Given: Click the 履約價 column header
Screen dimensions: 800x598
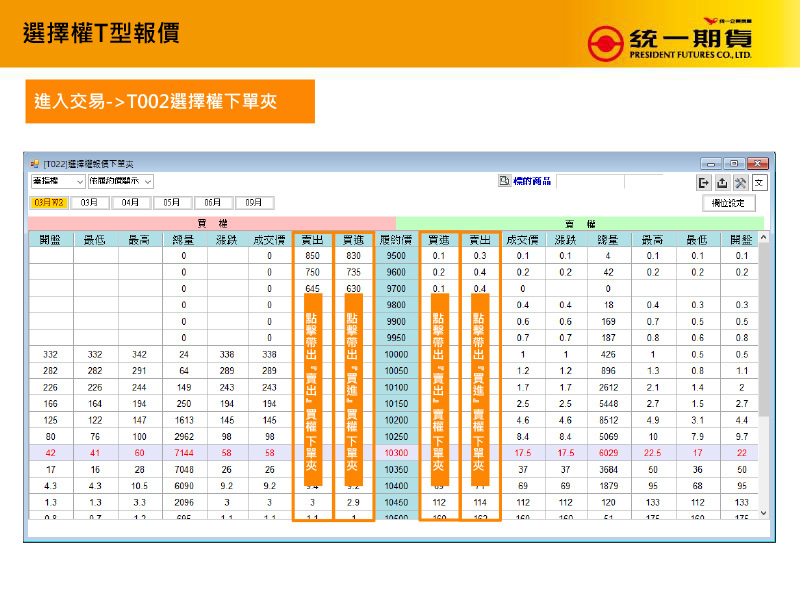Looking at the screenshot, I should point(396,240).
